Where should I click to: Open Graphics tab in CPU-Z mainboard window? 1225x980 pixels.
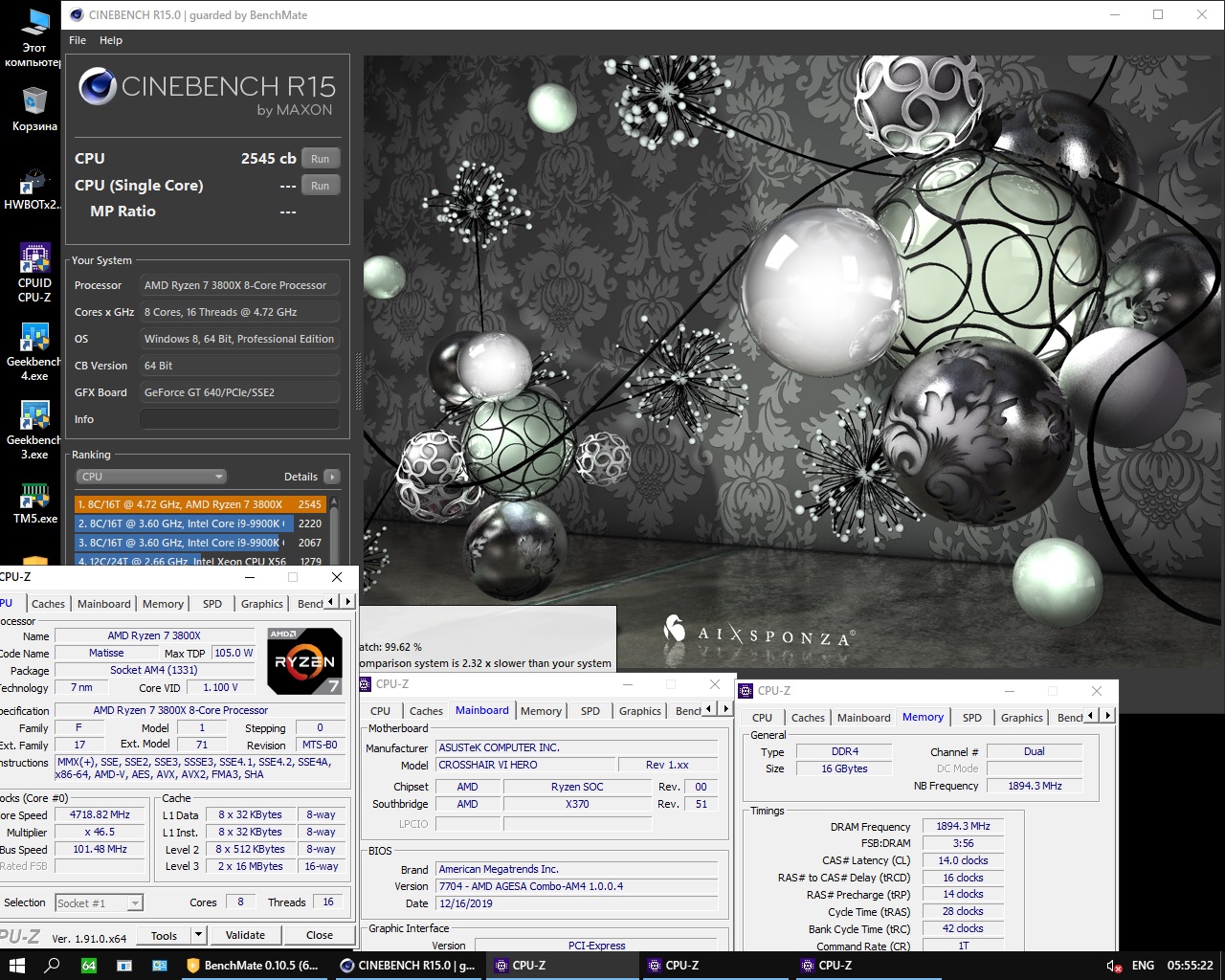[x=640, y=711]
